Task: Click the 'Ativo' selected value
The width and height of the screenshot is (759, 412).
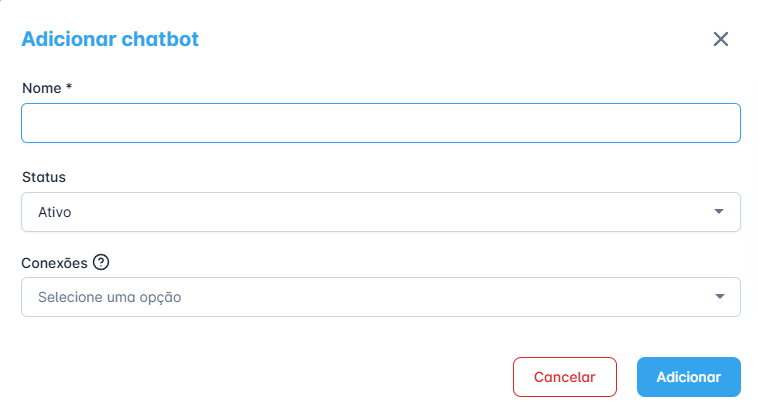Action: click(x=55, y=212)
